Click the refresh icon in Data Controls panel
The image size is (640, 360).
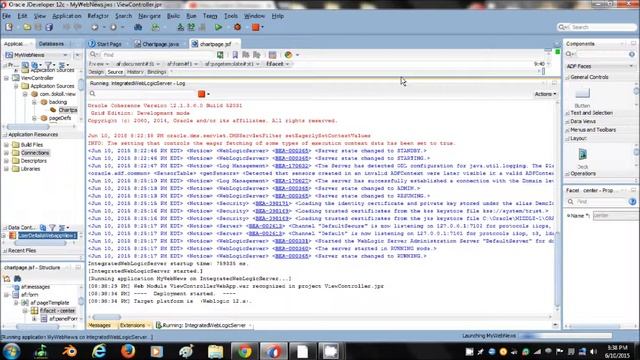click(43, 227)
